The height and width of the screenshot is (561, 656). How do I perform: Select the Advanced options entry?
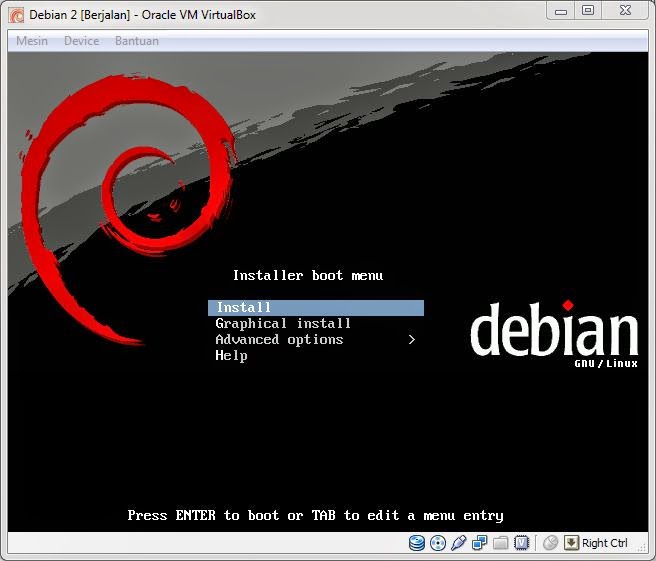click(316, 339)
